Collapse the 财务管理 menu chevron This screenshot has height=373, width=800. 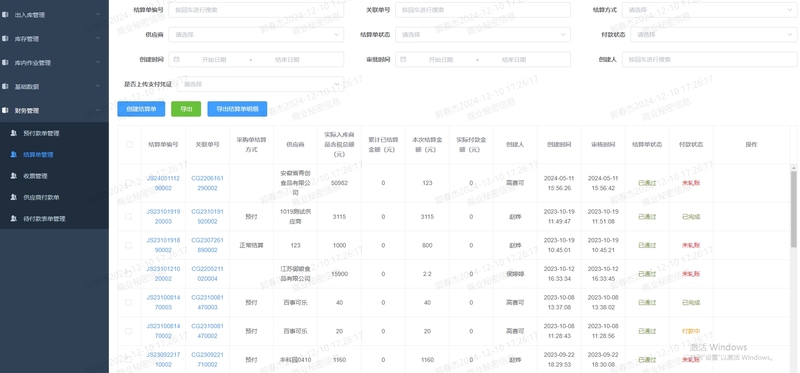(97, 110)
